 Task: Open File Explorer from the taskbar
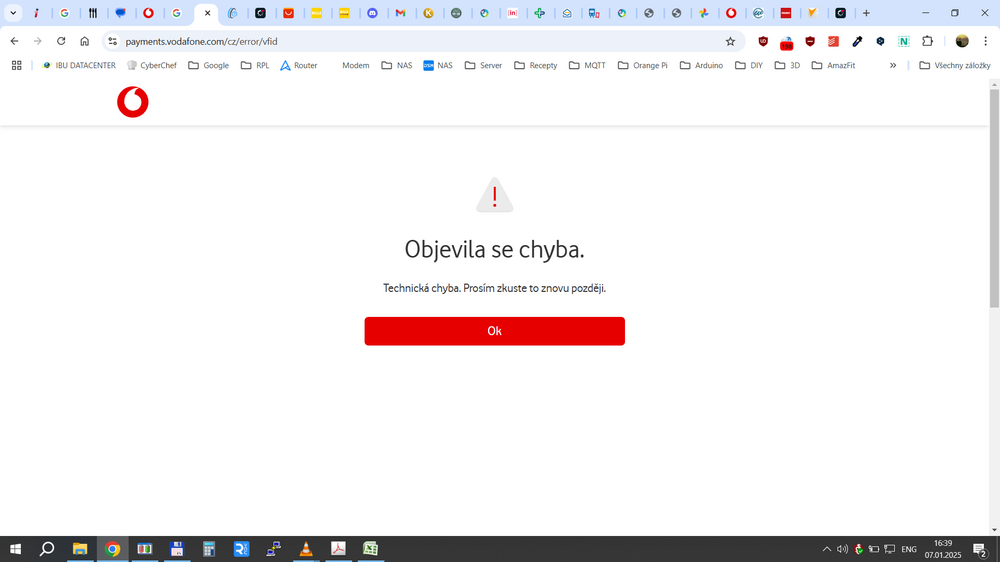point(80,549)
